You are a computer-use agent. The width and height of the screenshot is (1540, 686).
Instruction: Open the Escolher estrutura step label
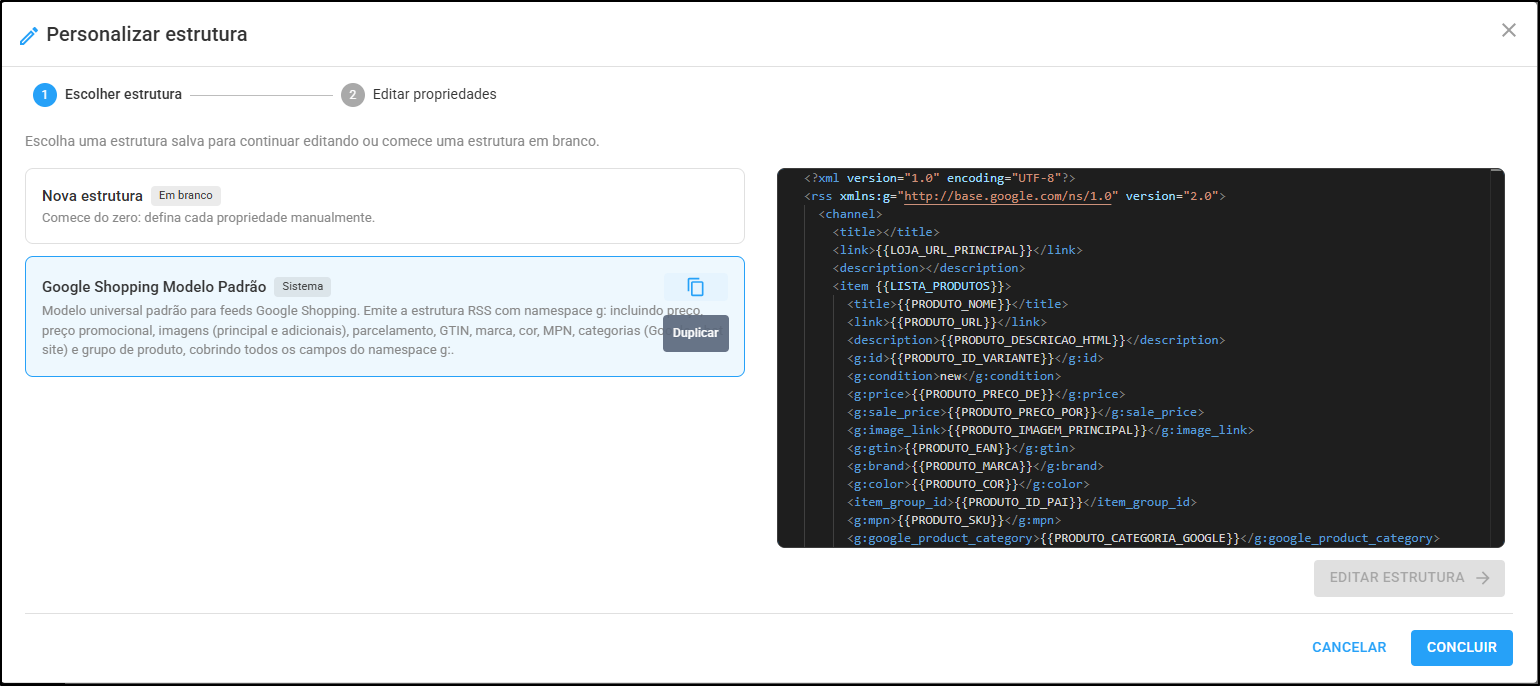123,94
